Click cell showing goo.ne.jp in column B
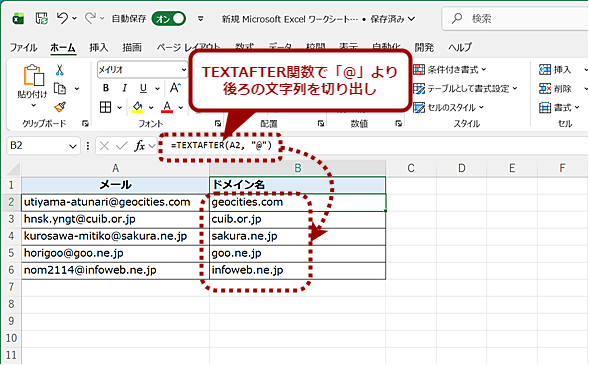 click(x=298, y=253)
